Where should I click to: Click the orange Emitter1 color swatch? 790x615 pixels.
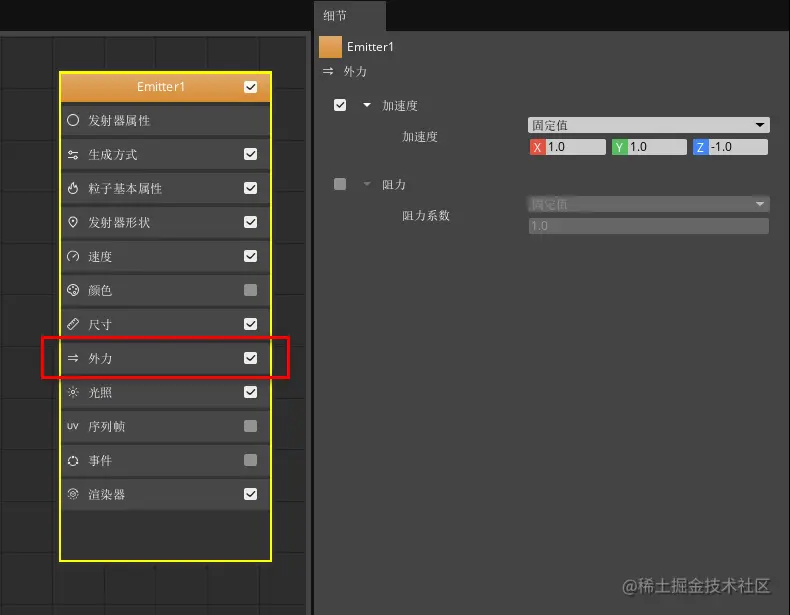tap(331, 47)
